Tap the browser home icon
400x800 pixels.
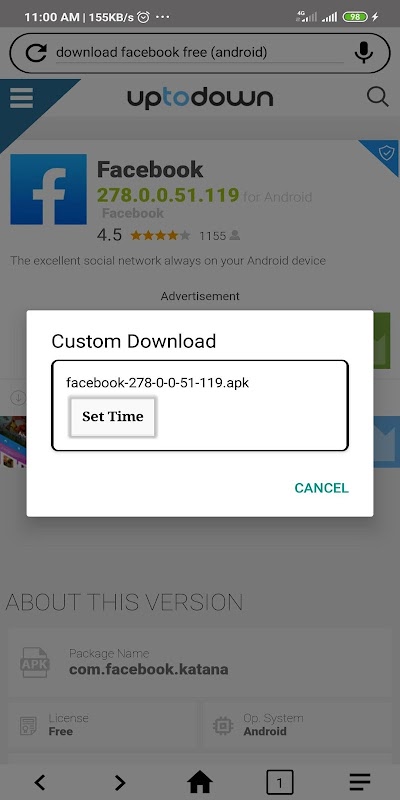pos(200,781)
